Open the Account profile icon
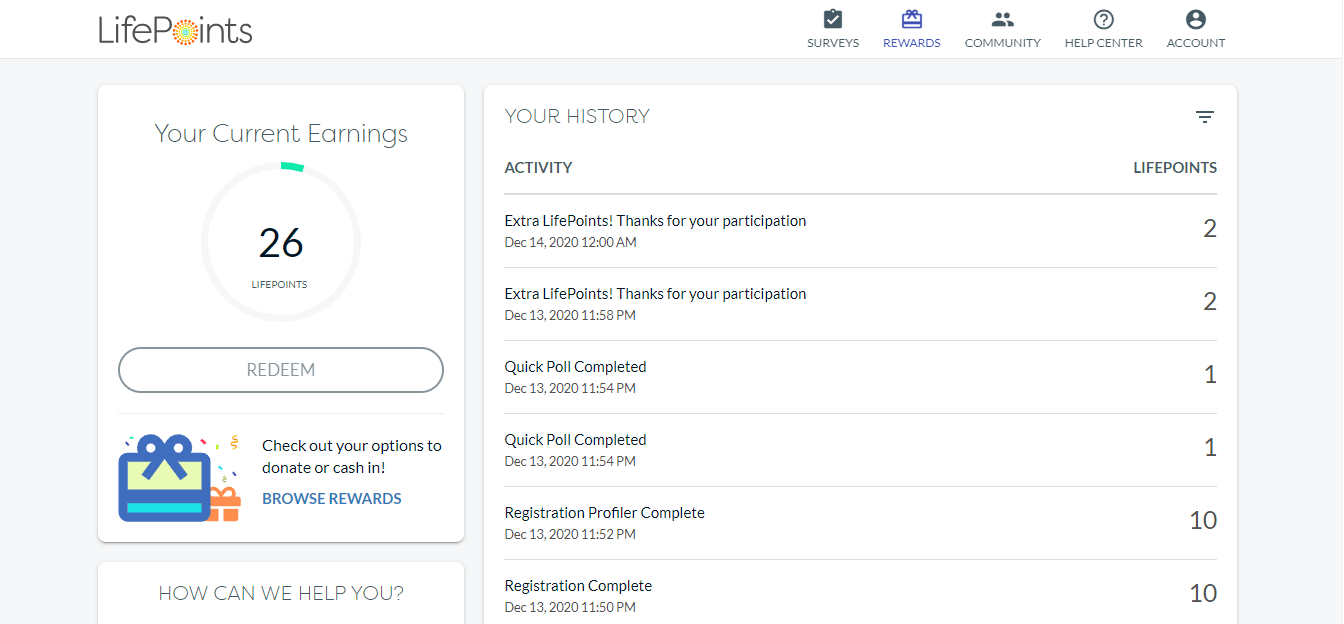The width and height of the screenshot is (1344, 624). point(1196,19)
